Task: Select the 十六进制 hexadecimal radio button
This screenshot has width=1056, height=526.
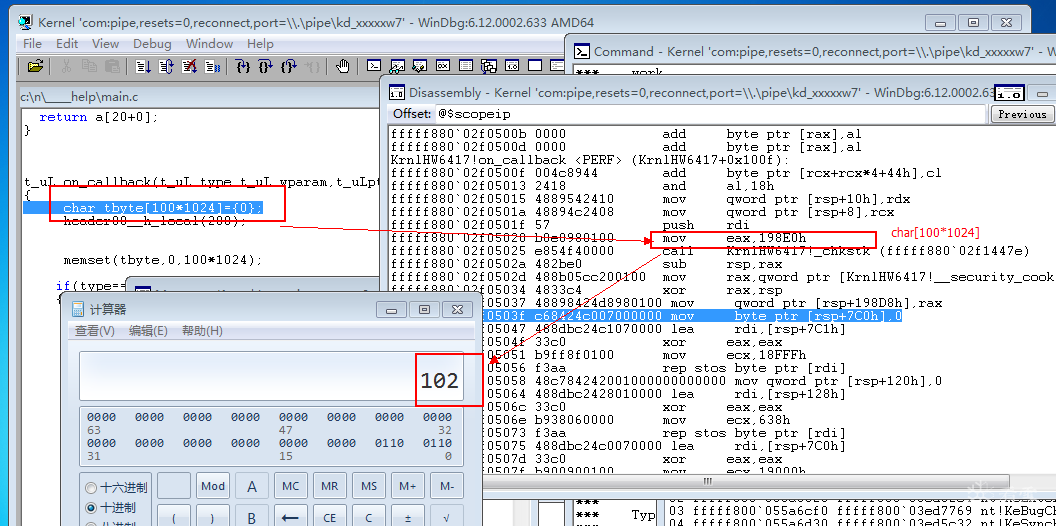Action: 91,488
